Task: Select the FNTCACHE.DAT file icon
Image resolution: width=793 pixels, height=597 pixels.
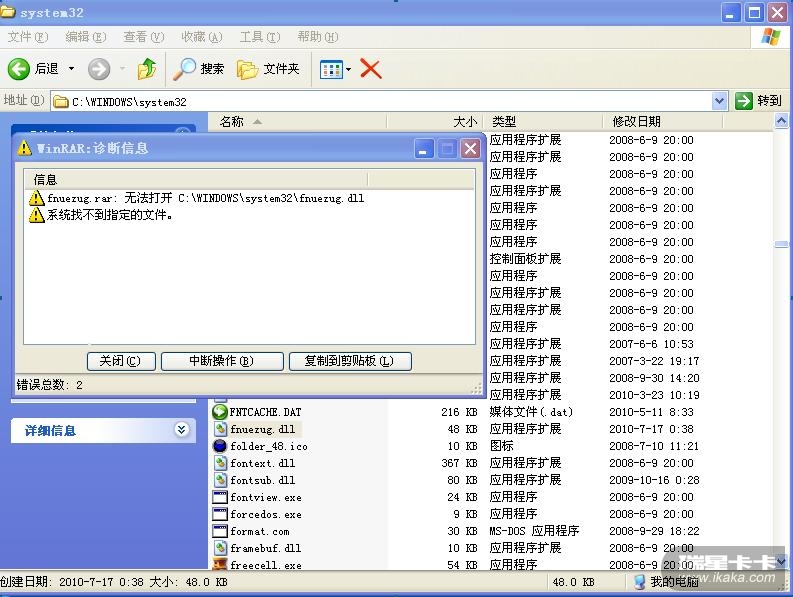Action: coord(219,412)
